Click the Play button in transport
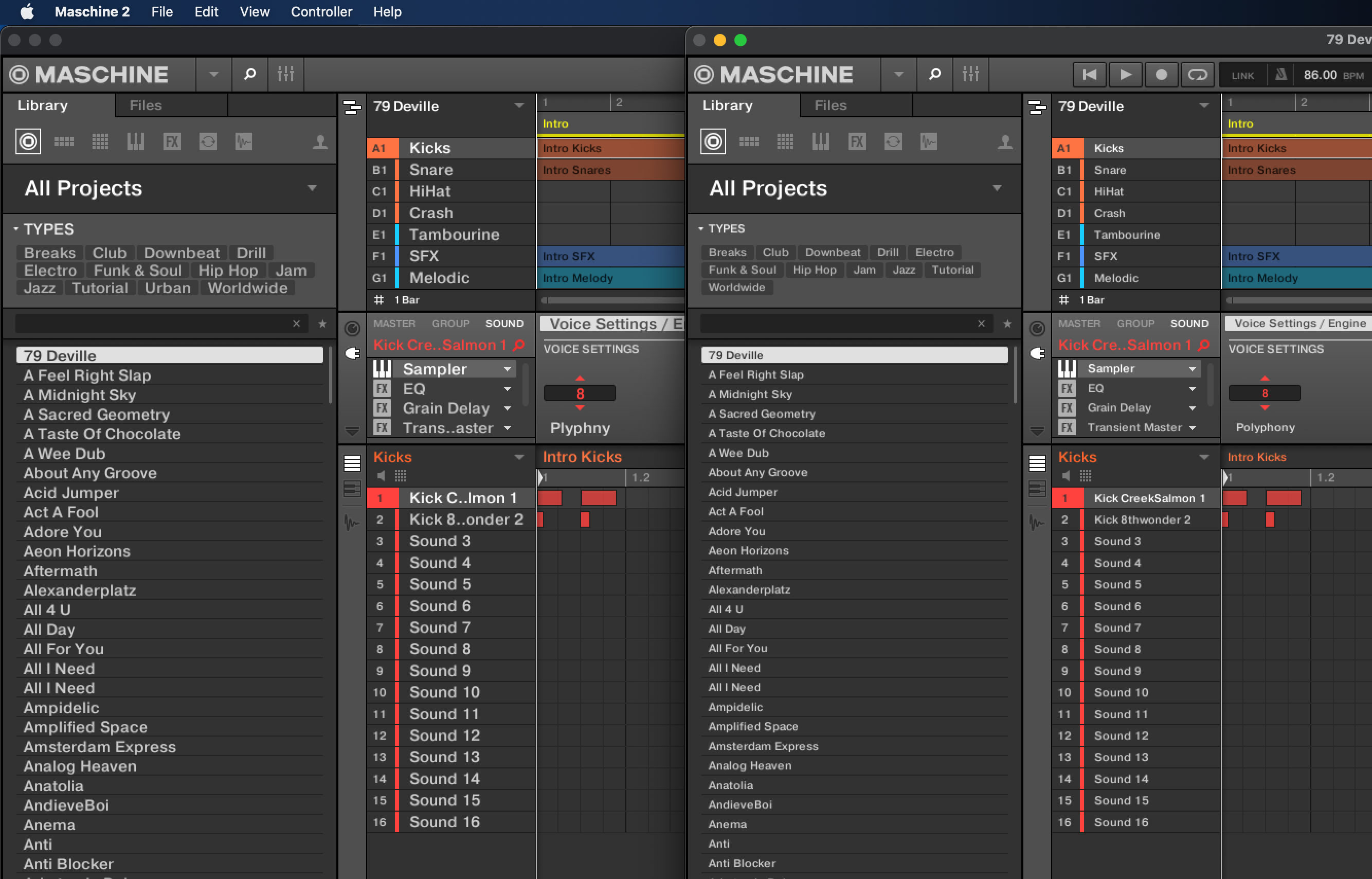Screen dimensions: 1372x879 [x=1126, y=75]
